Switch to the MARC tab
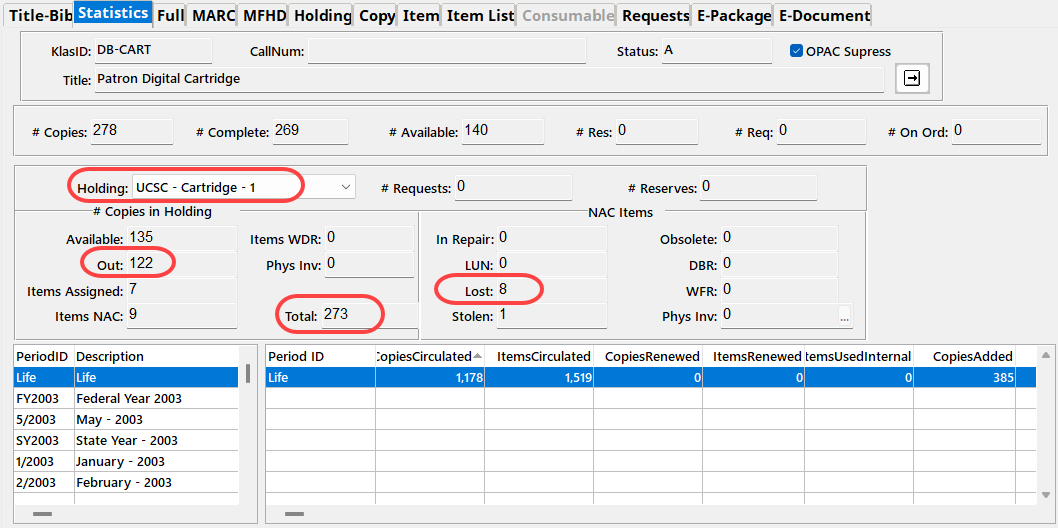The image size is (1058, 528). click(213, 16)
